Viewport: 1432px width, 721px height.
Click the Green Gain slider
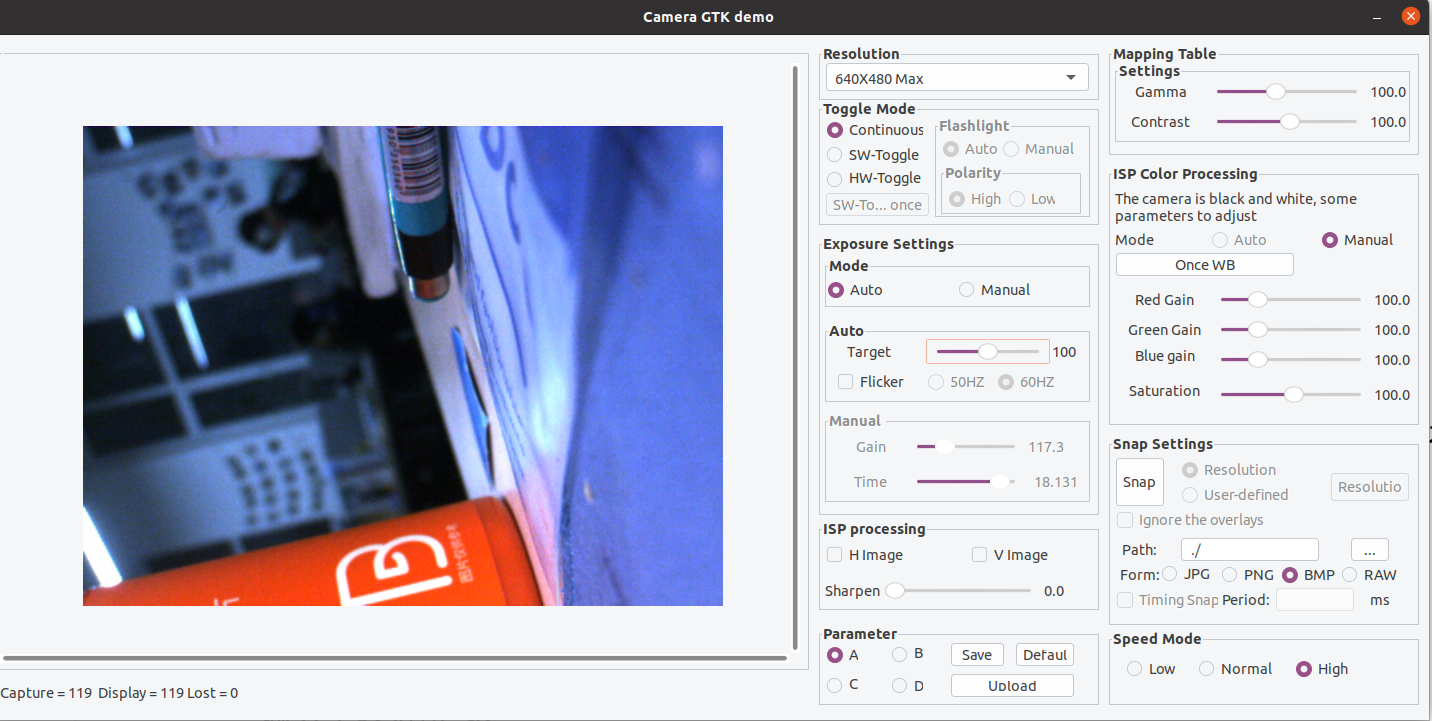coord(1290,330)
